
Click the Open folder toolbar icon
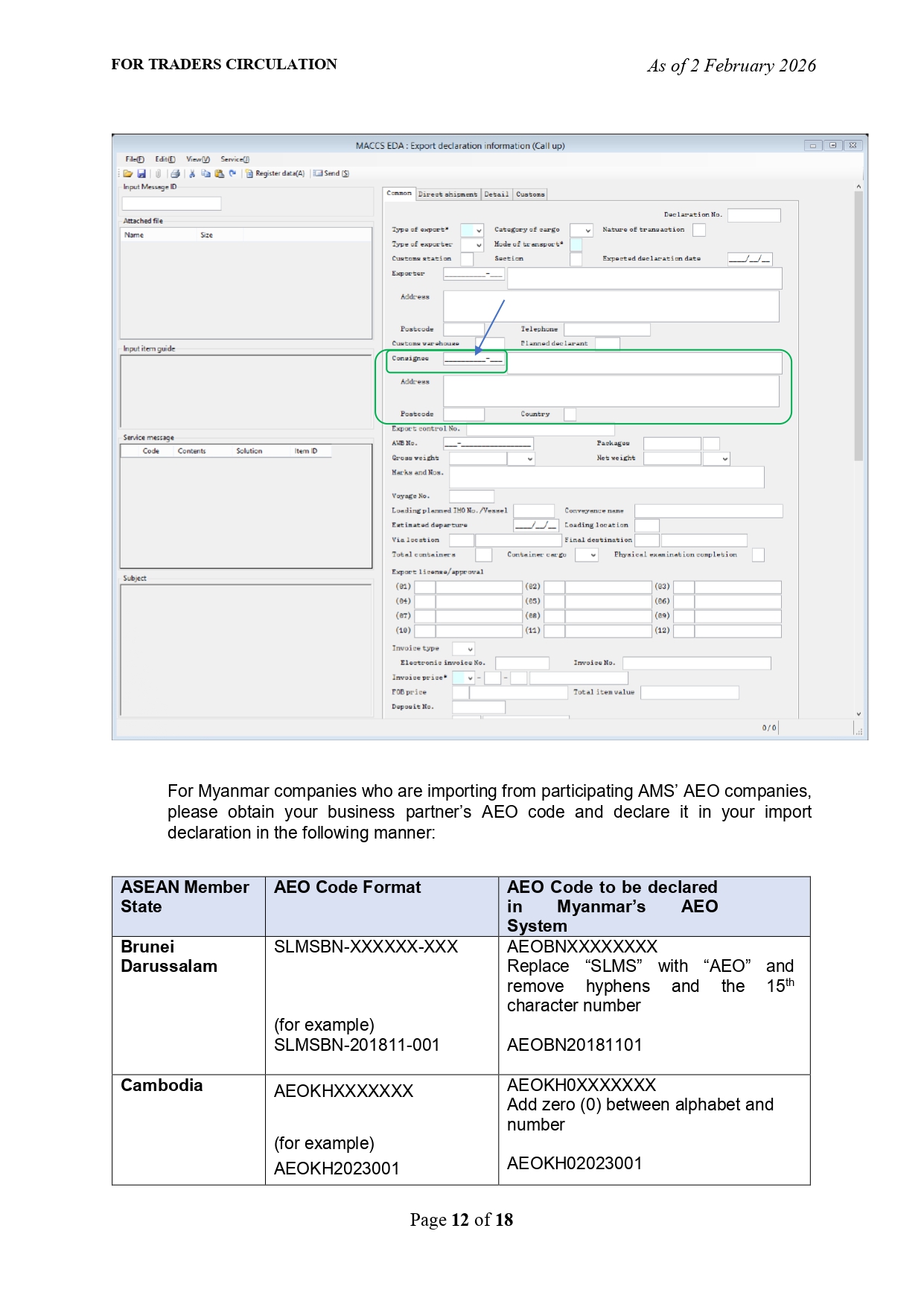(x=128, y=174)
